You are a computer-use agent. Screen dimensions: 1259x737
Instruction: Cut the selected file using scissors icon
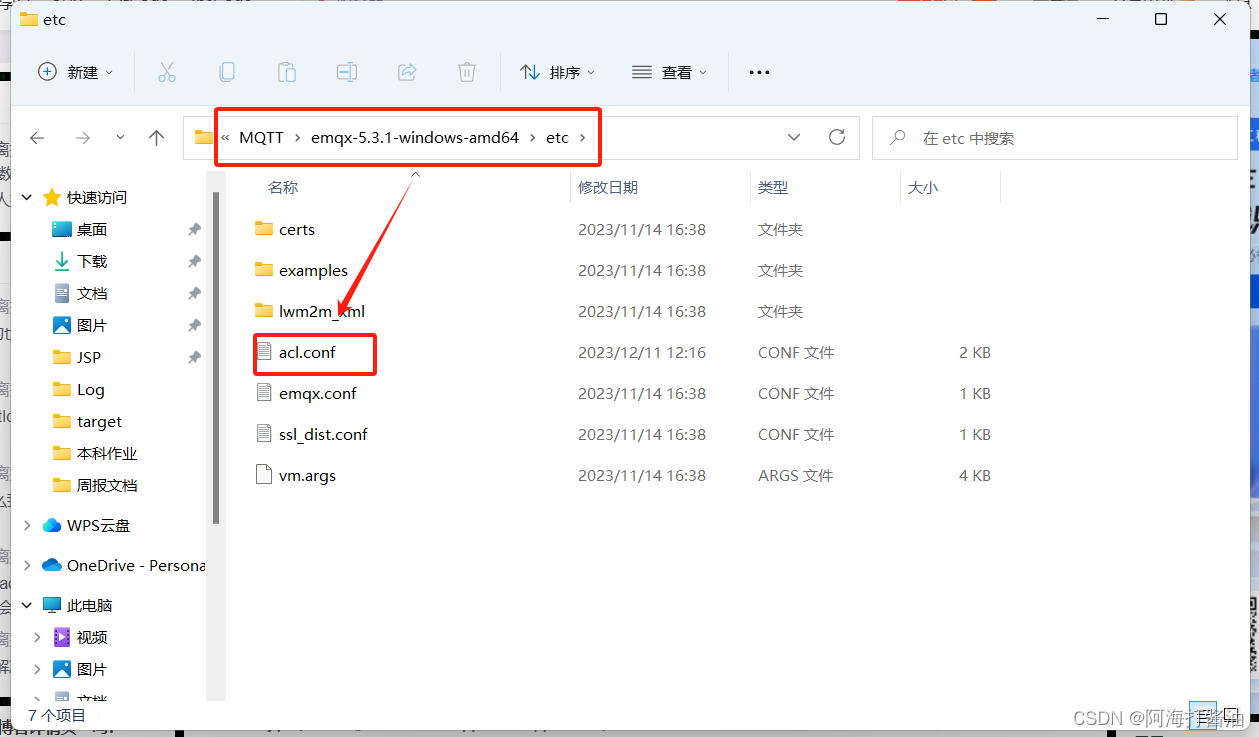click(167, 71)
